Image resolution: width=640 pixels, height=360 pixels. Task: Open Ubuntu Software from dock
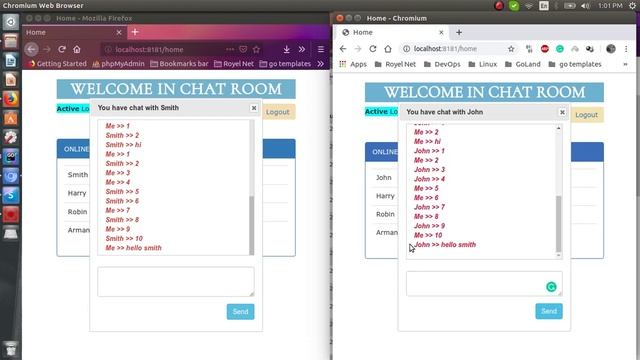tap(11, 118)
